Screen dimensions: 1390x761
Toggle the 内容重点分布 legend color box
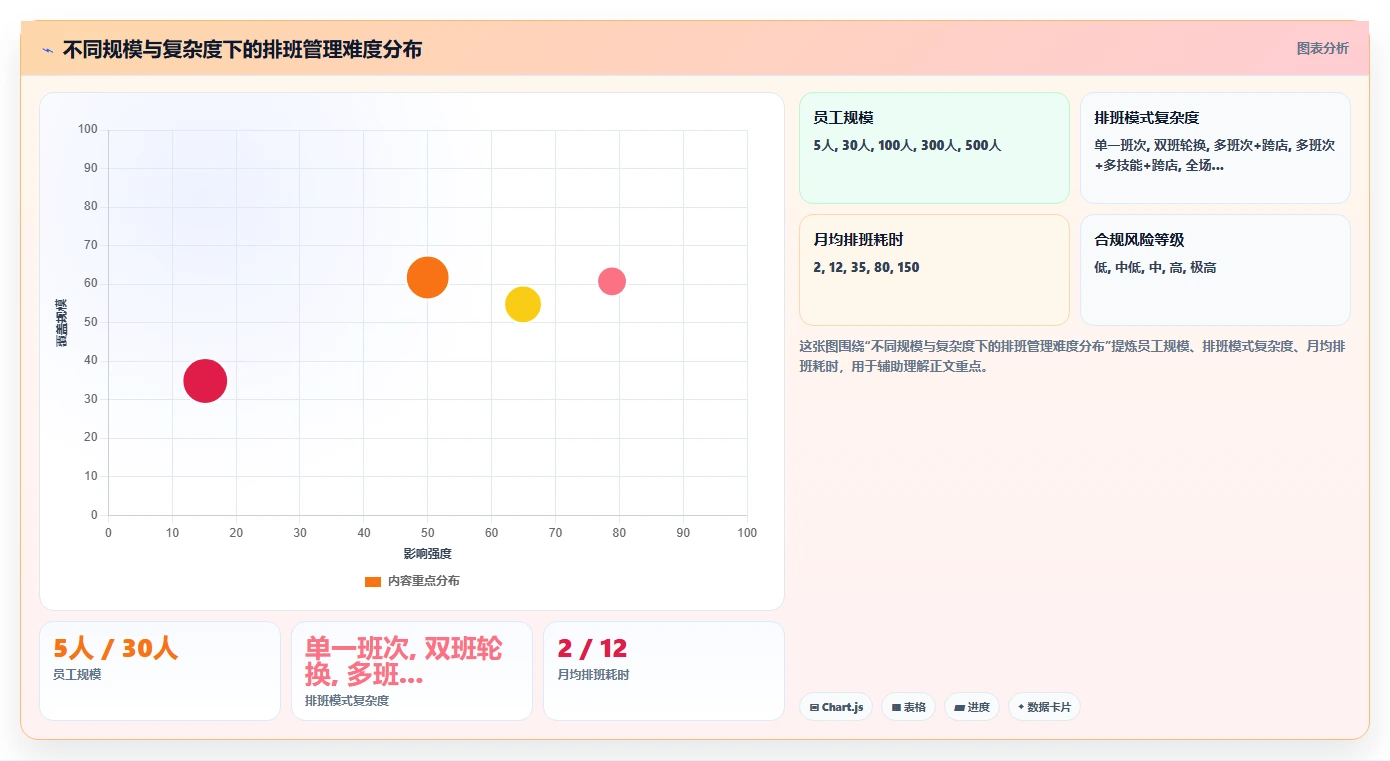[x=373, y=581]
